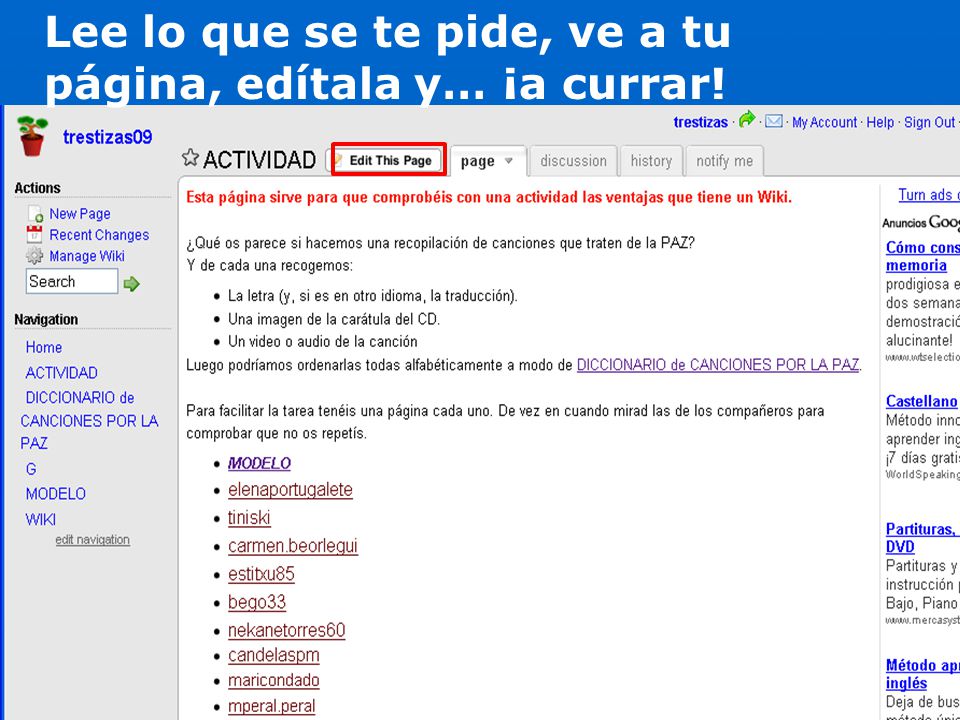This screenshot has width=960, height=720.
Task: Click in the Search input field
Action: coord(72,282)
